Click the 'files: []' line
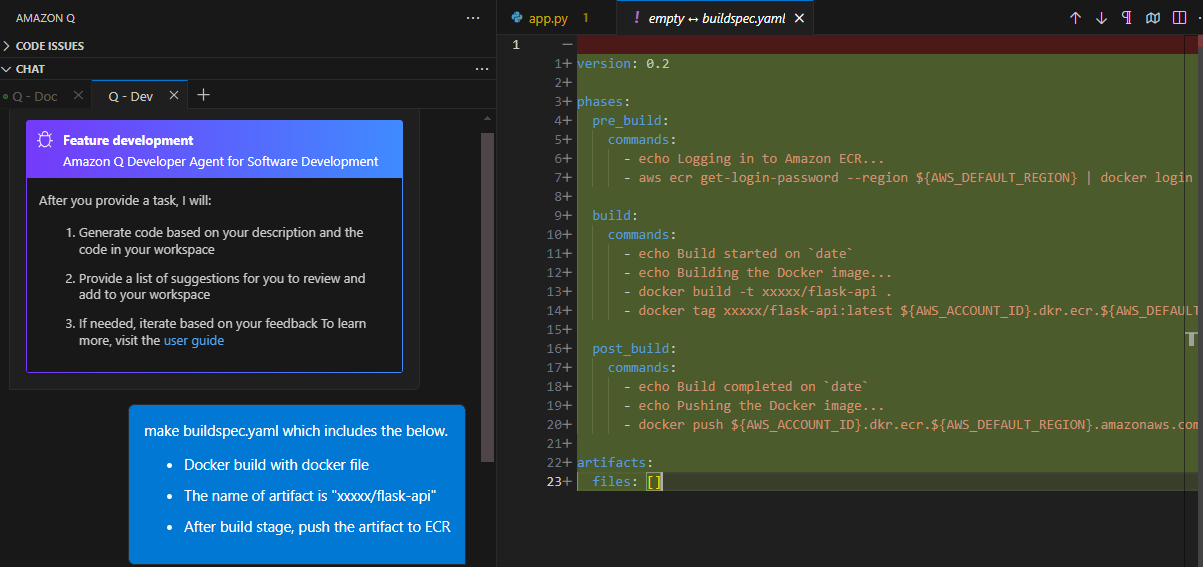Viewport: 1203px width, 567px height. (x=627, y=481)
